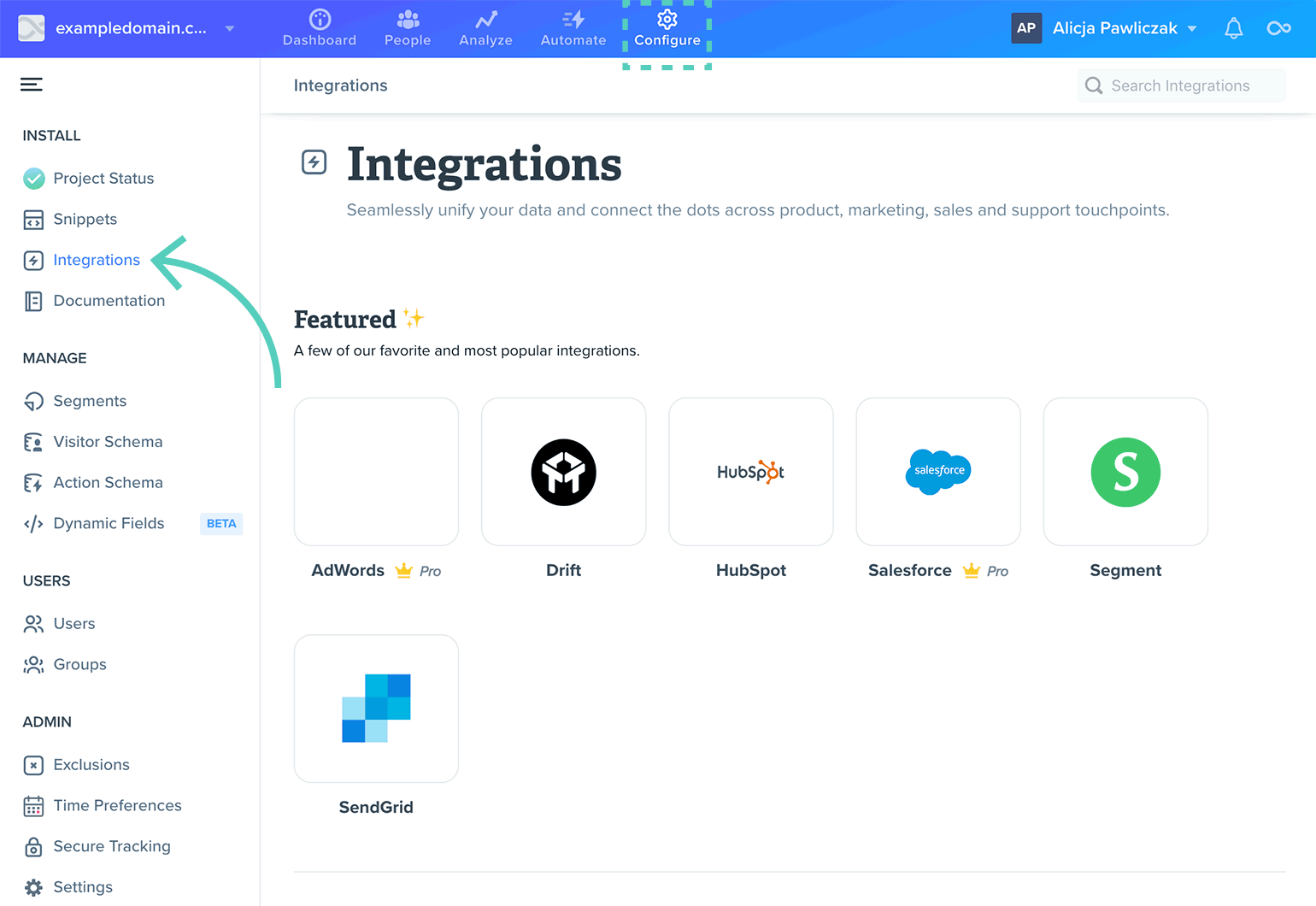Click the exampledomain logo icon
The width and height of the screenshot is (1316, 906).
[x=32, y=28]
